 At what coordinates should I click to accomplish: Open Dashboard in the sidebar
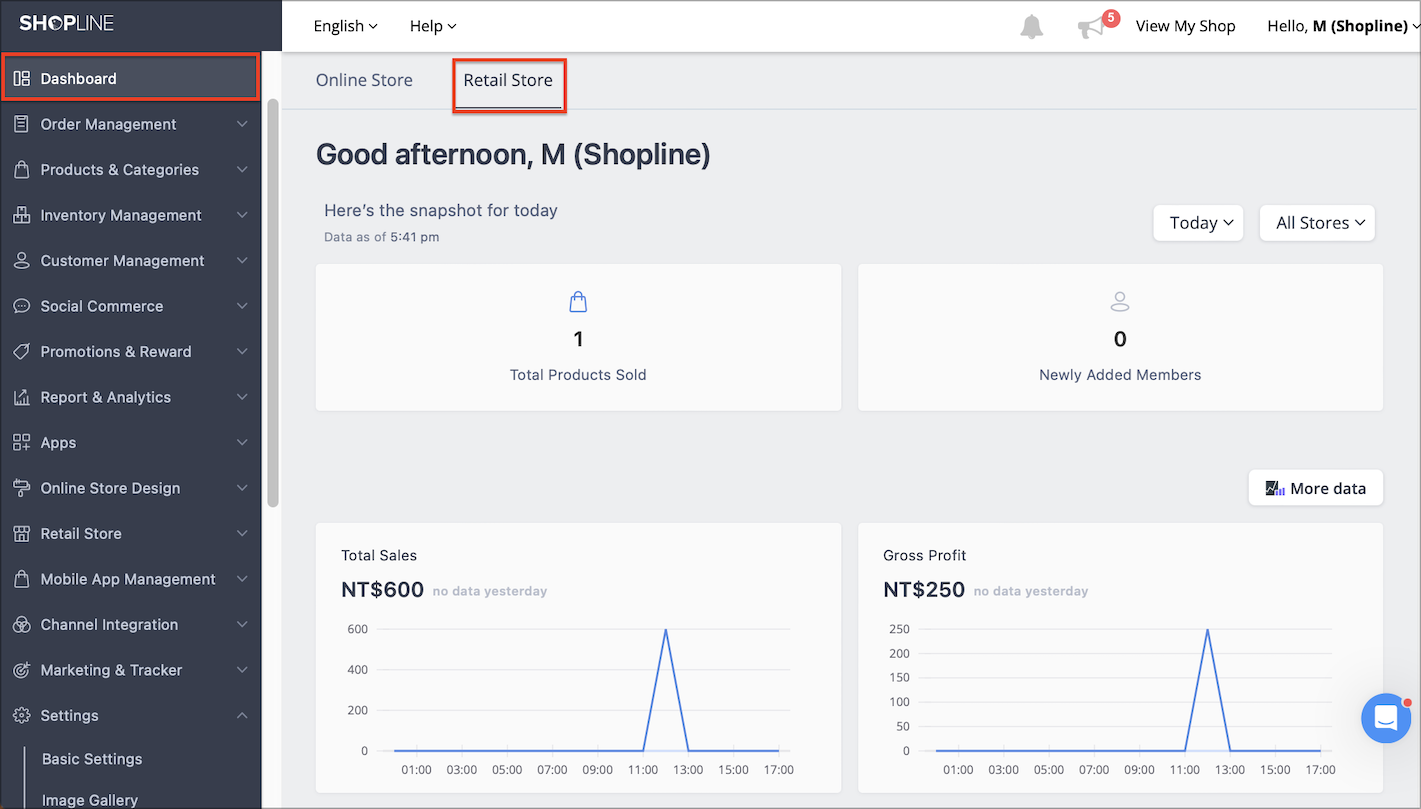tap(130, 79)
